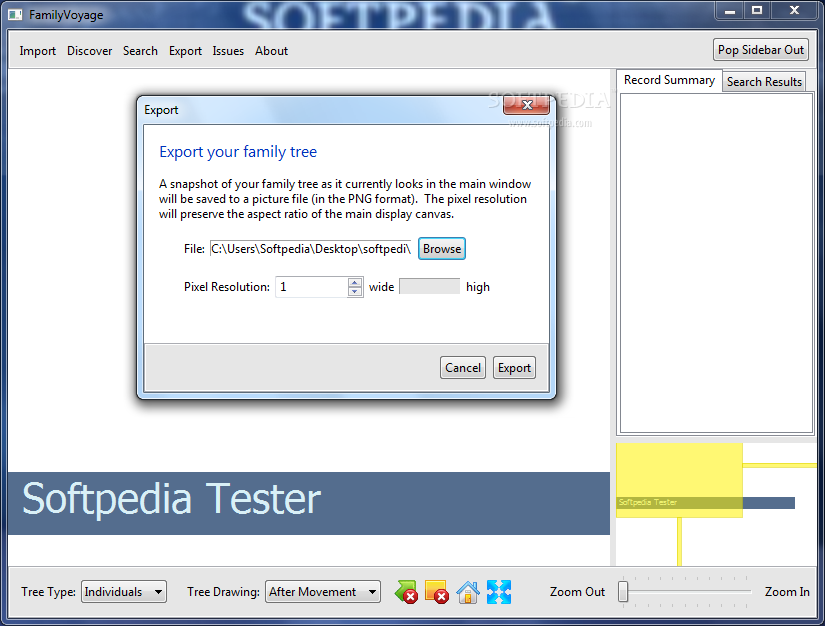Click the Zoom In label
The width and height of the screenshot is (825, 626).
pos(787,592)
